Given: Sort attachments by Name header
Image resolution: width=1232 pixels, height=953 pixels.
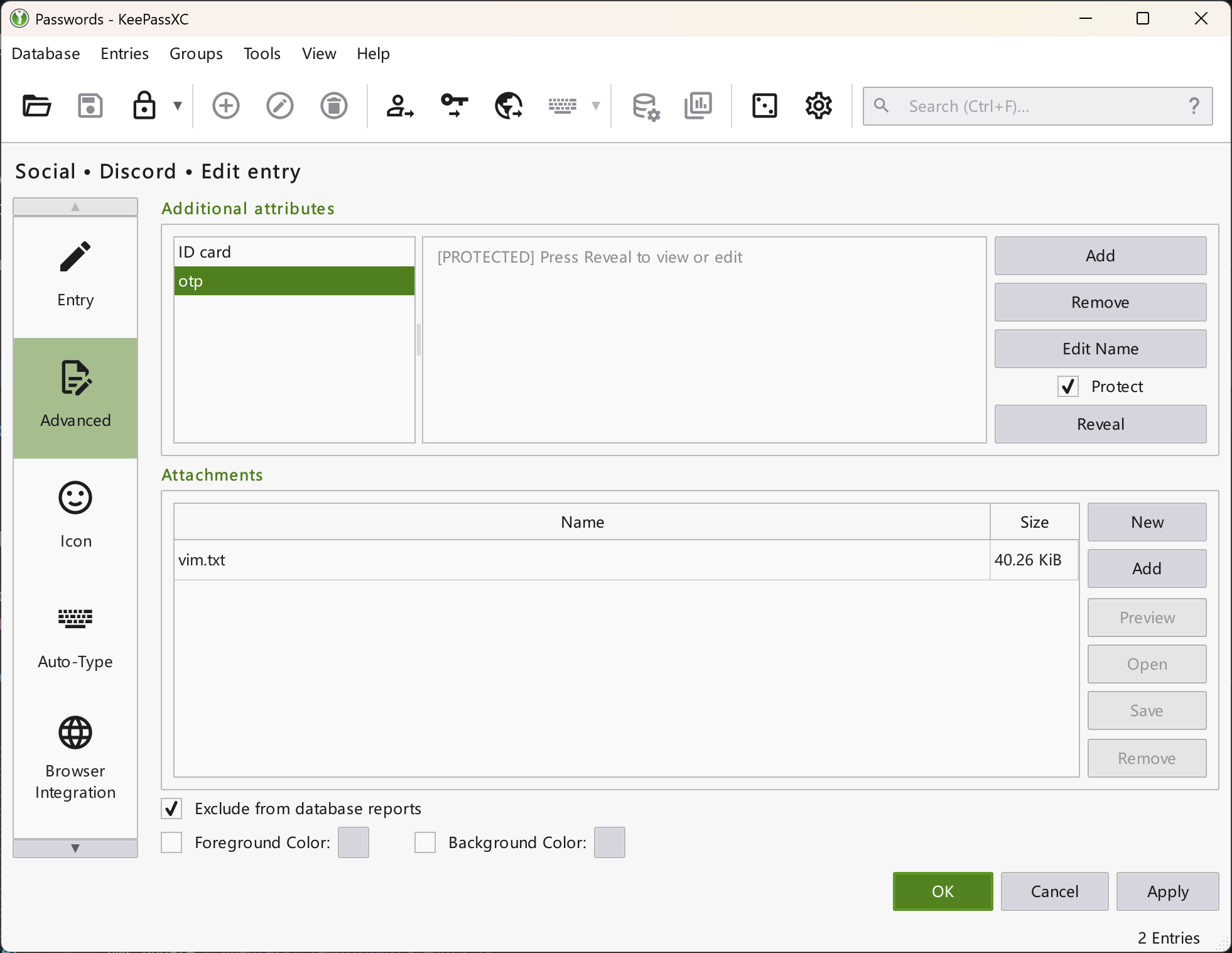Looking at the screenshot, I should [582, 522].
